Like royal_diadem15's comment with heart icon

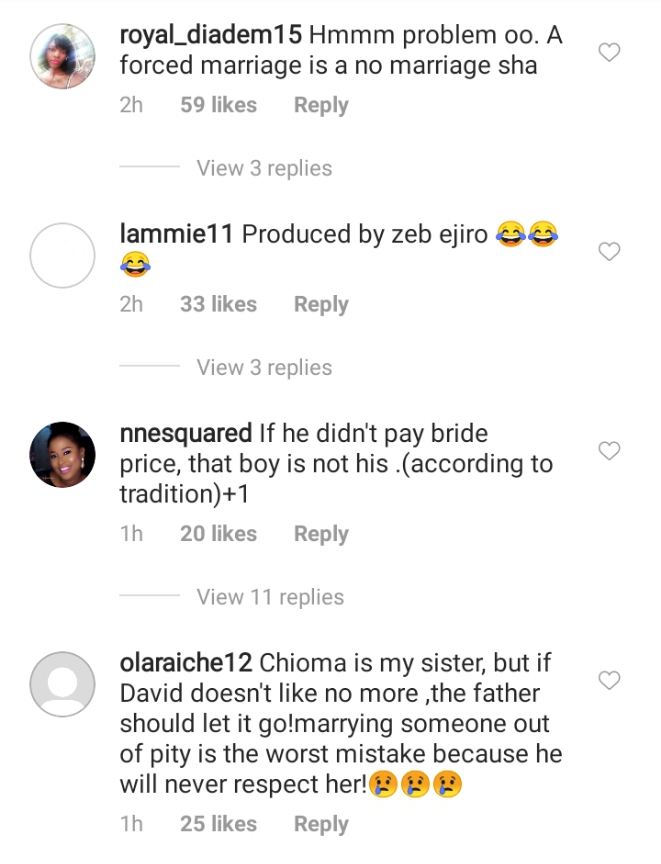point(609,52)
